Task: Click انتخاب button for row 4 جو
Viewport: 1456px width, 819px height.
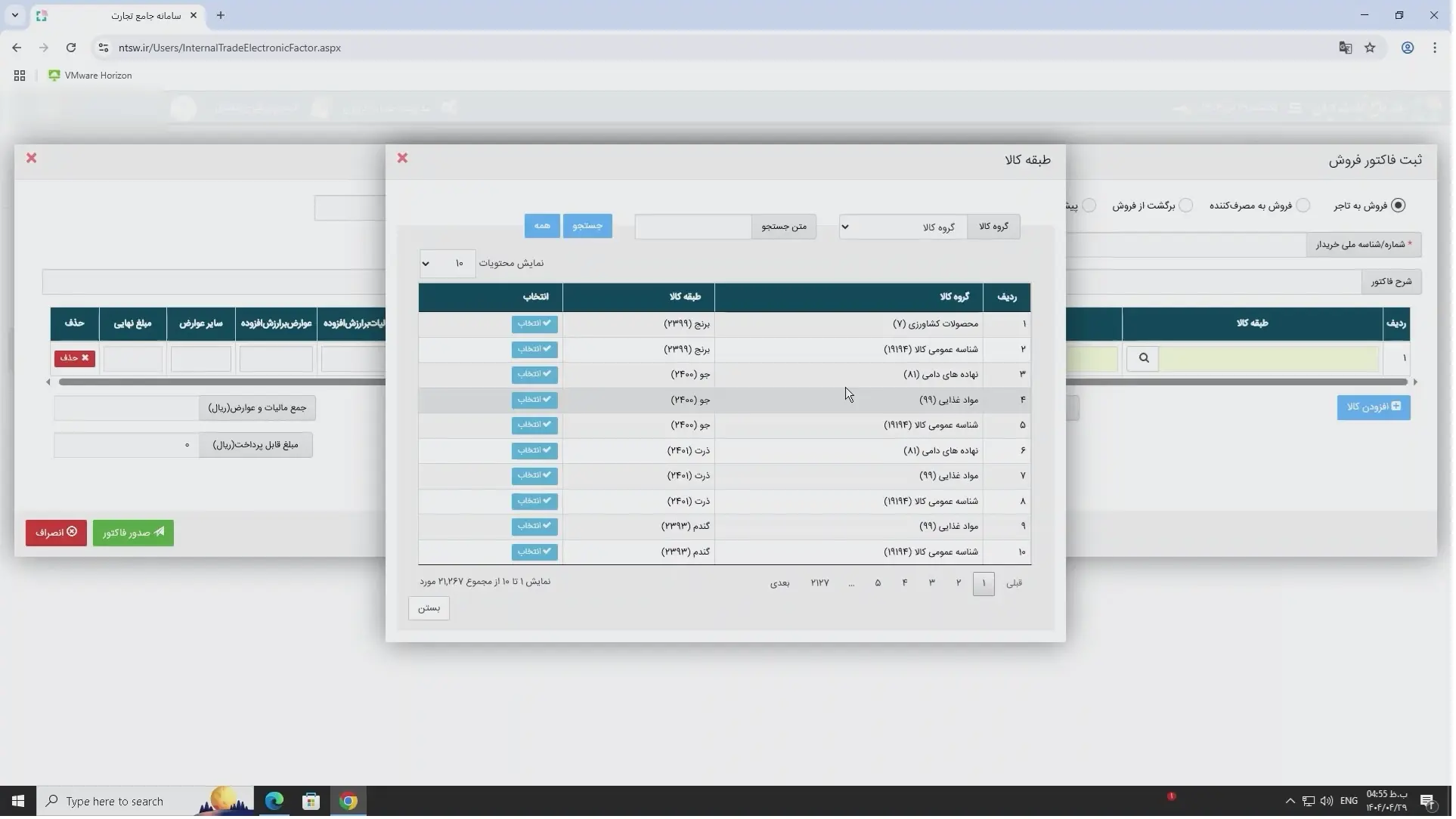Action: pos(536,400)
